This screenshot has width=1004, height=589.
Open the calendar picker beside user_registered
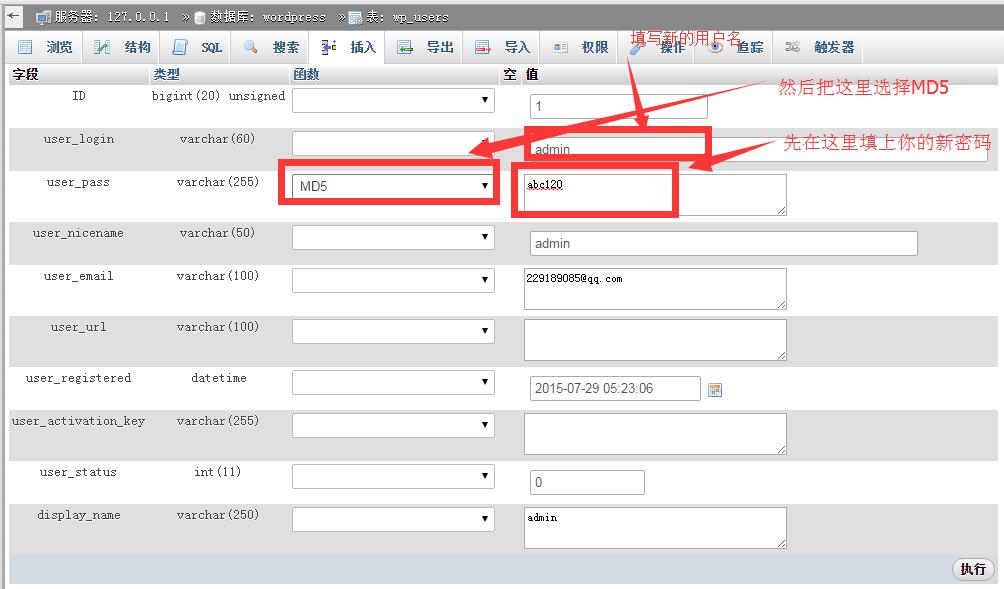715,389
